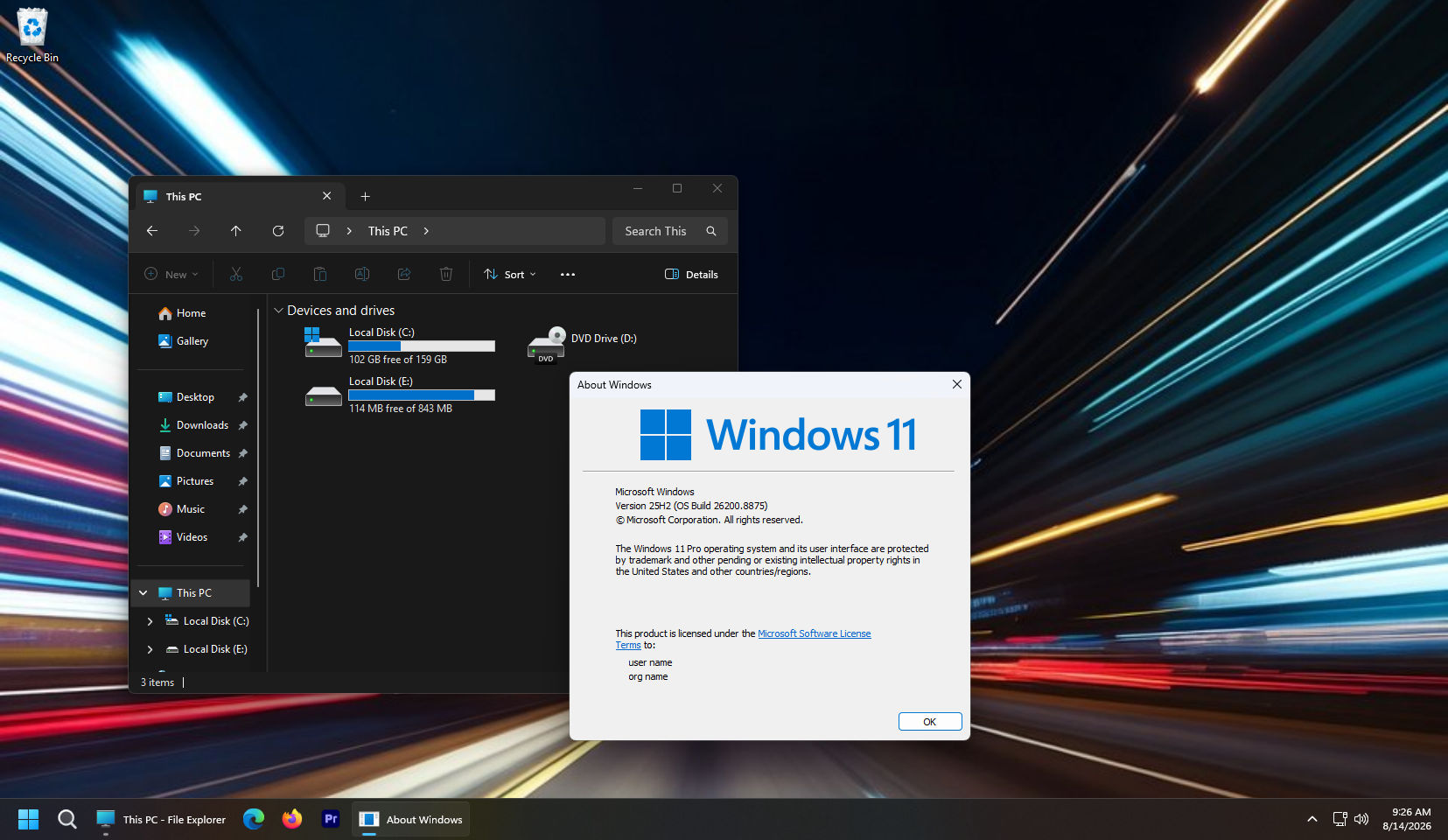
Task: Open Desktop folder in navigation pane
Action: pos(191,397)
